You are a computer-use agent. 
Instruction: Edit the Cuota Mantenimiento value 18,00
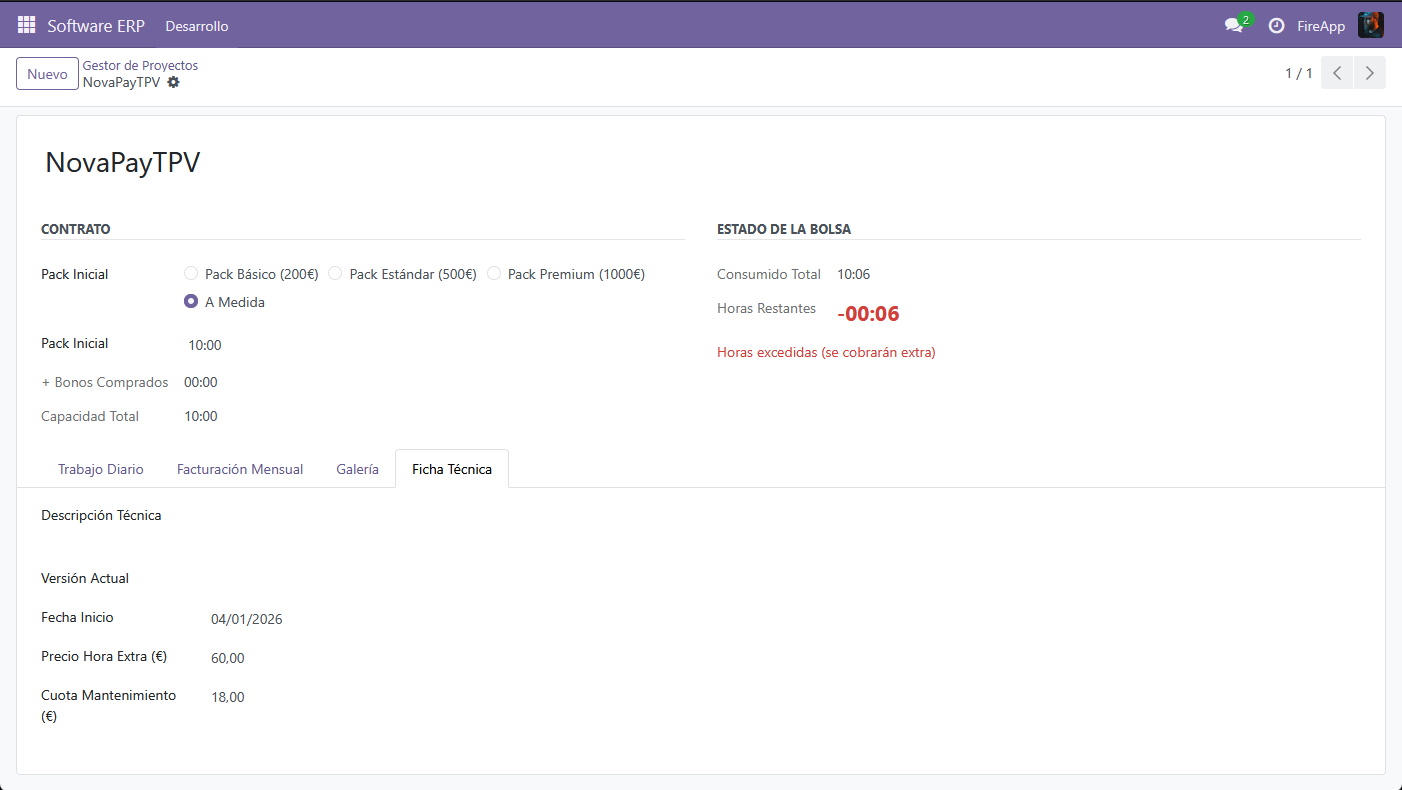point(228,697)
